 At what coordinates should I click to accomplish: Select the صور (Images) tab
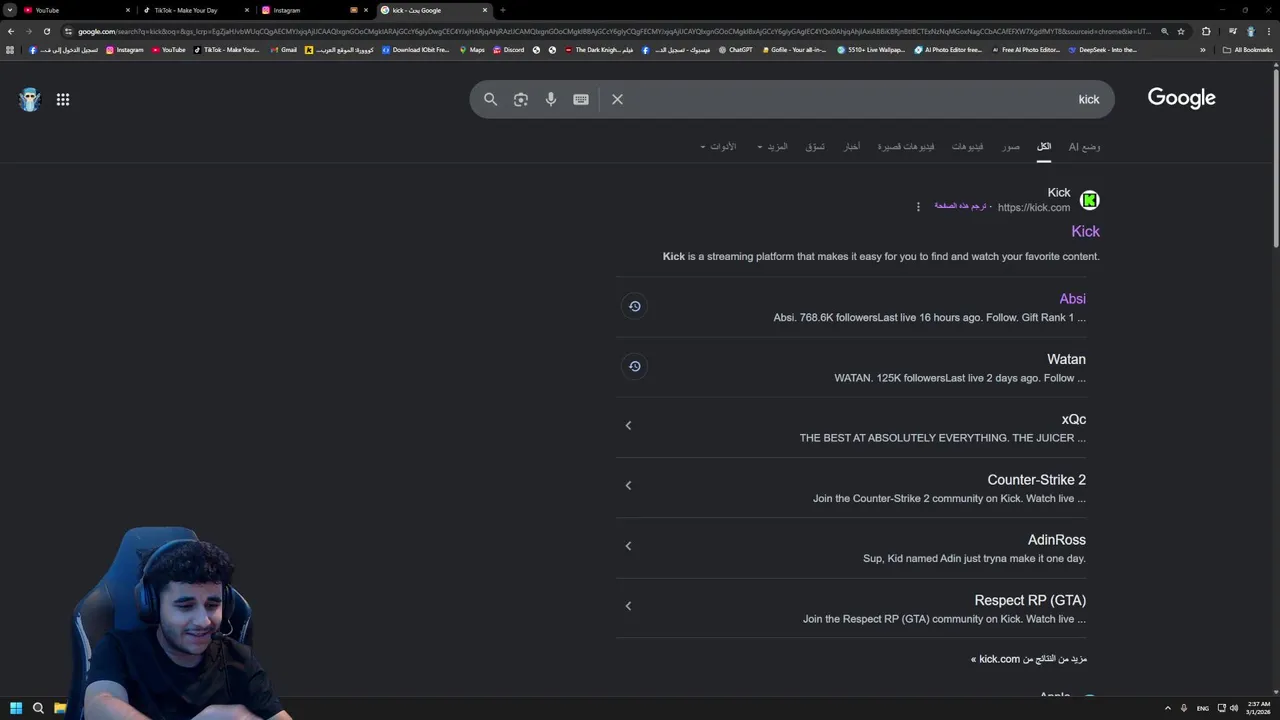coord(1011,147)
